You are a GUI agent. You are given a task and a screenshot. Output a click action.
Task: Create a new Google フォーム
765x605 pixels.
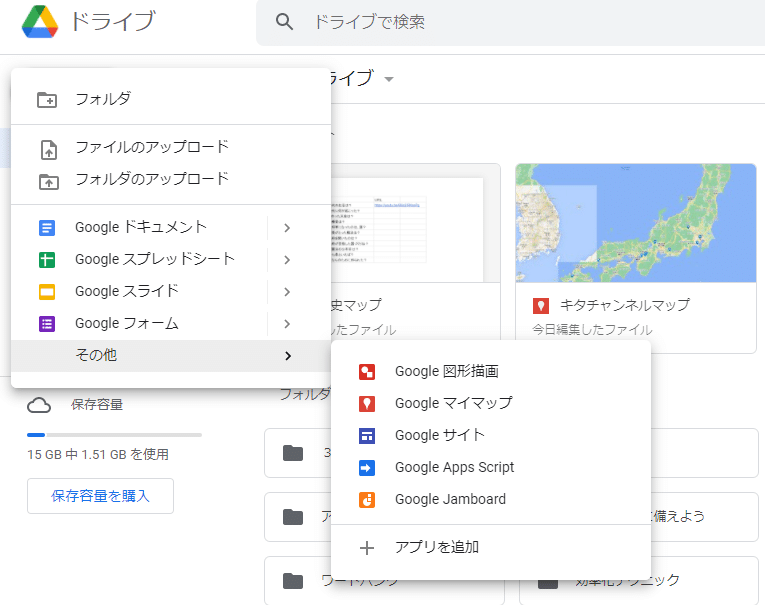pyautogui.click(x=126, y=323)
